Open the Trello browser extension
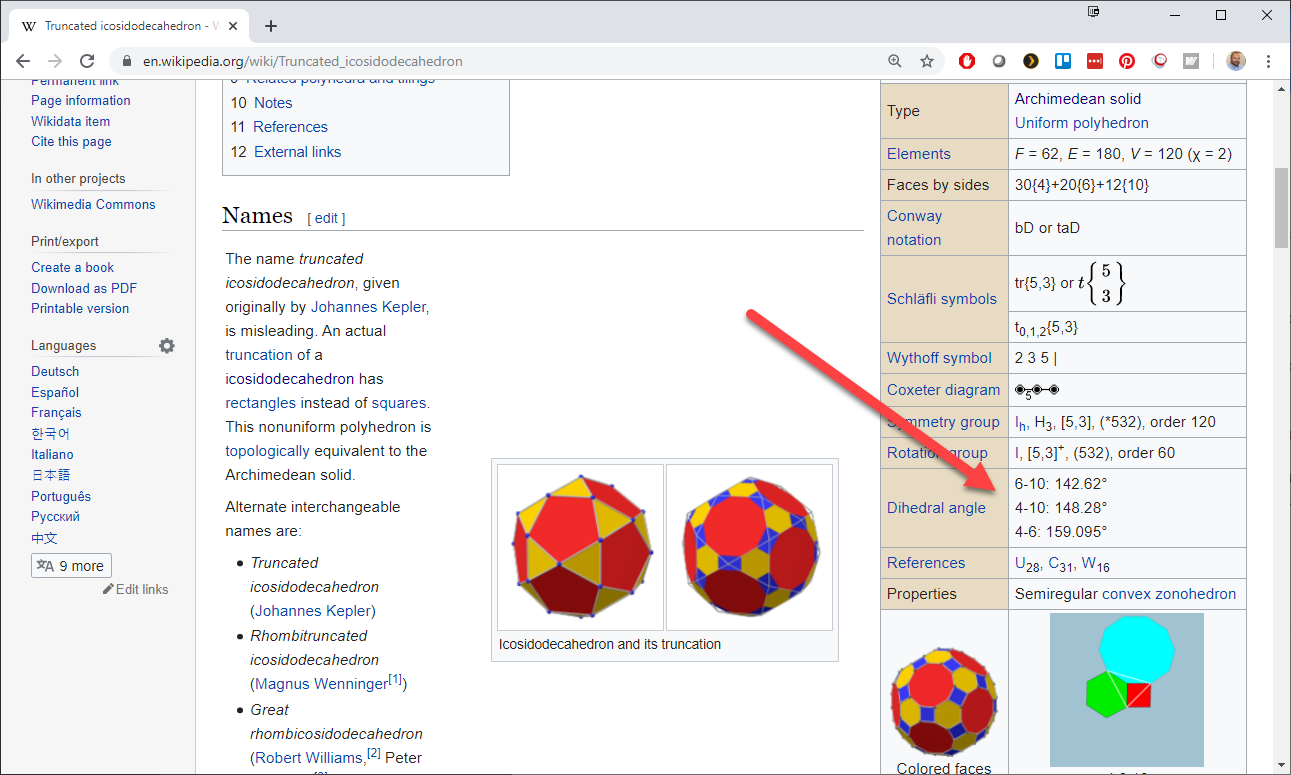 tap(1063, 61)
